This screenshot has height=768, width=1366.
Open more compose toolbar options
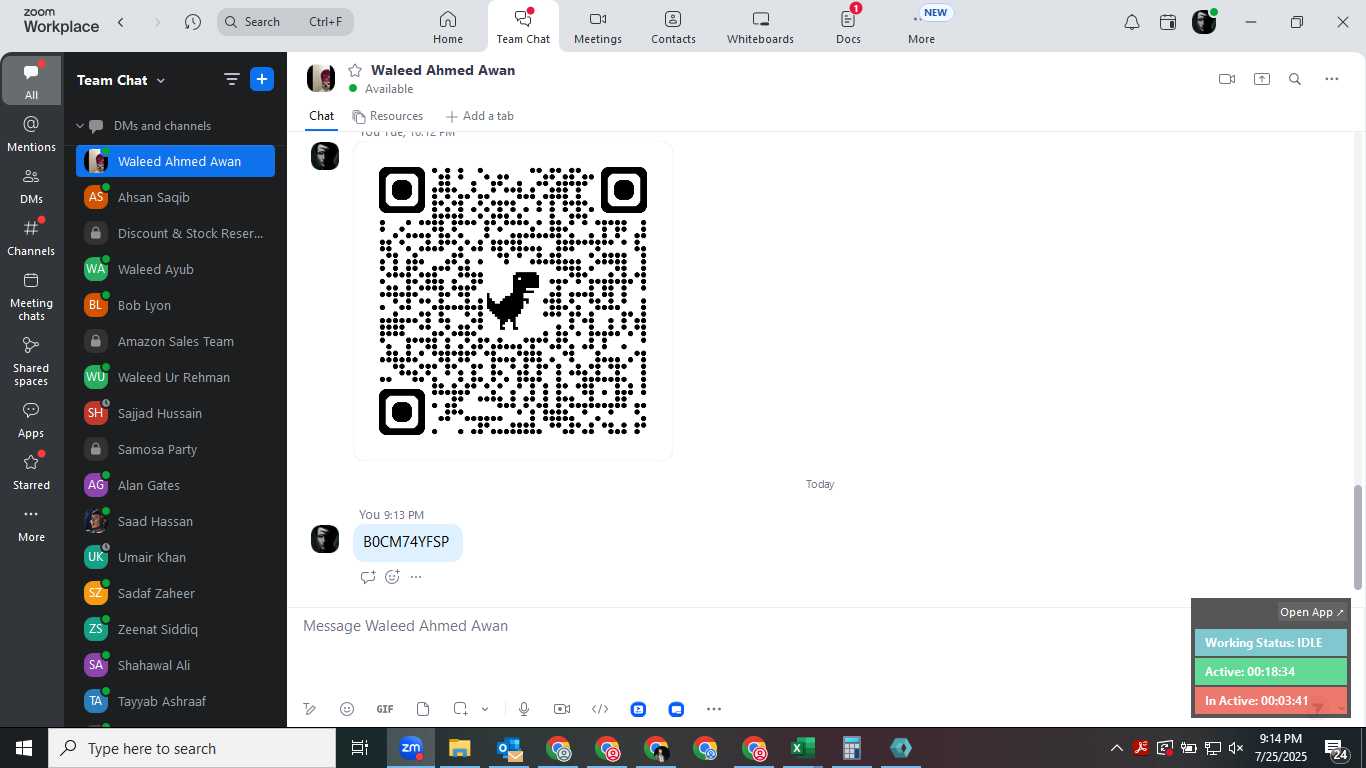(714, 709)
